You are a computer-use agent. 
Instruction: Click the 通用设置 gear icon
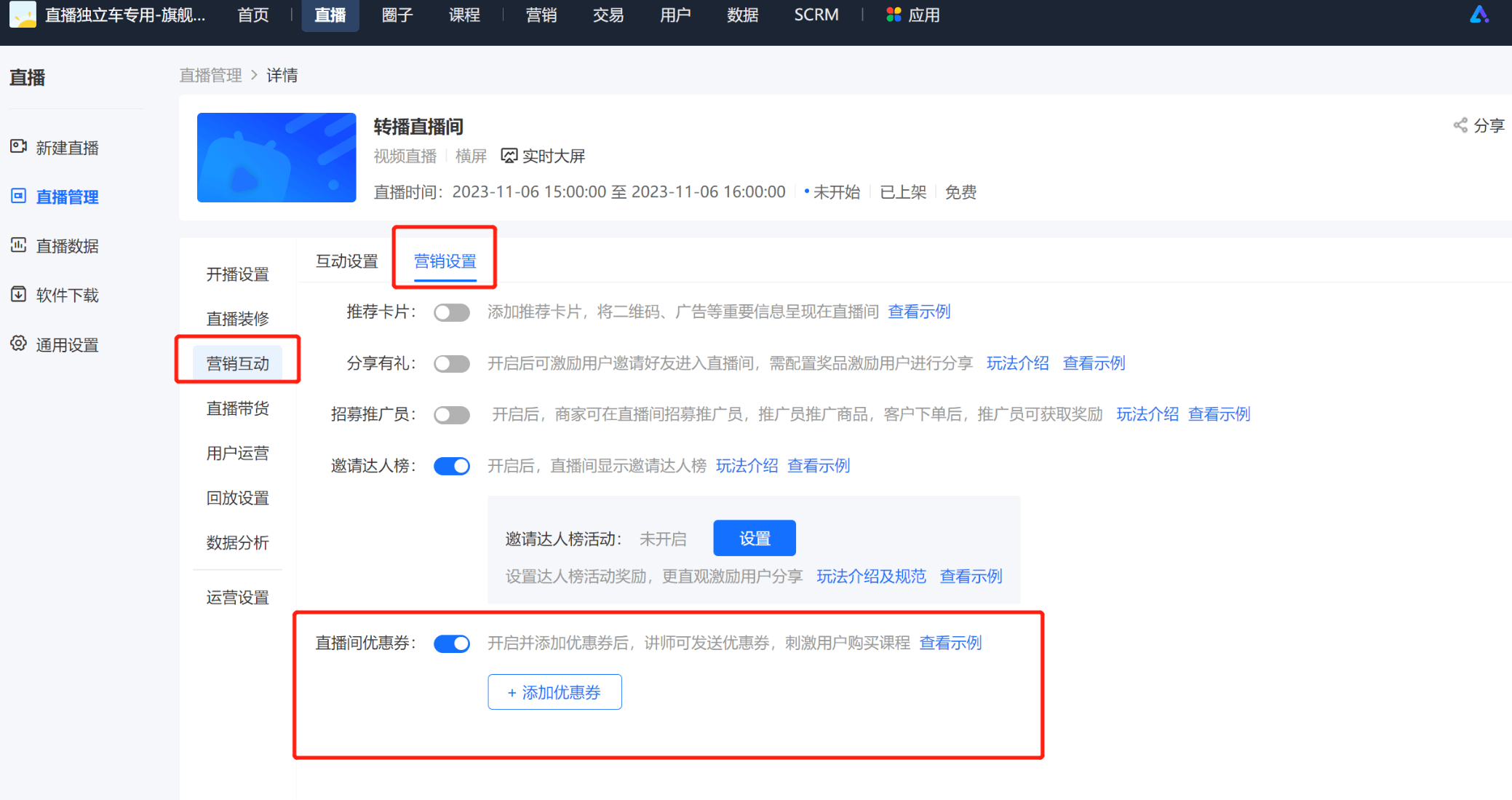[x=19, y=344]
